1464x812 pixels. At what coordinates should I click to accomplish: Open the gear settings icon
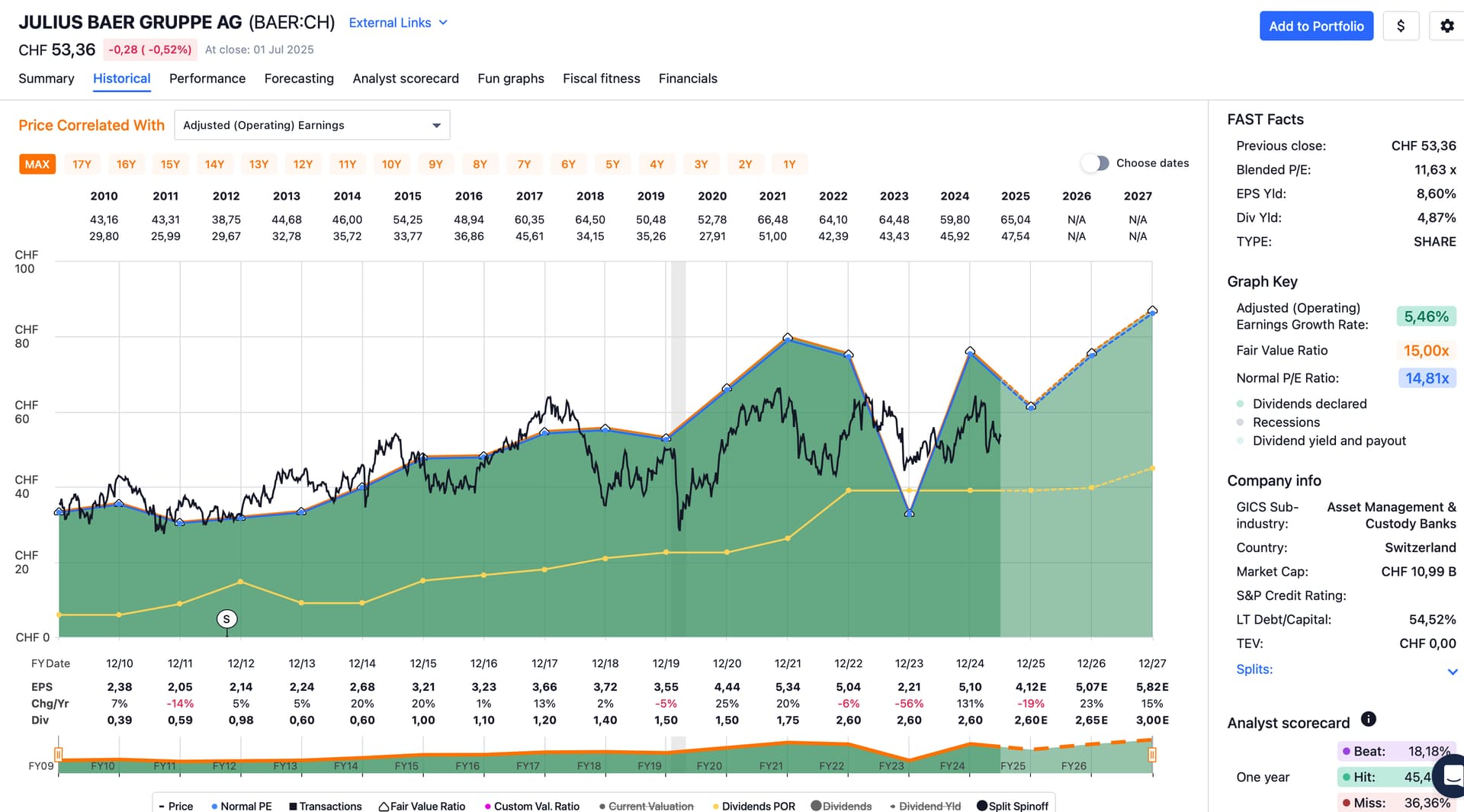click(1446, 26)
